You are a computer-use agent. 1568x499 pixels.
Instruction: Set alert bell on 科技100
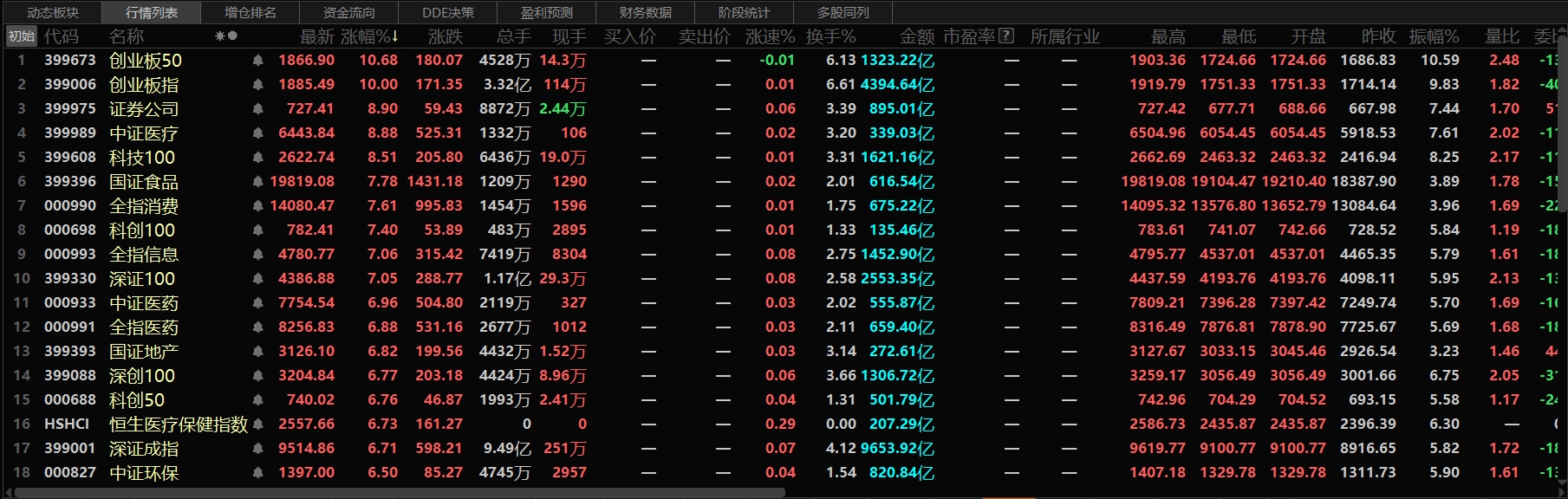coord(257,158)
